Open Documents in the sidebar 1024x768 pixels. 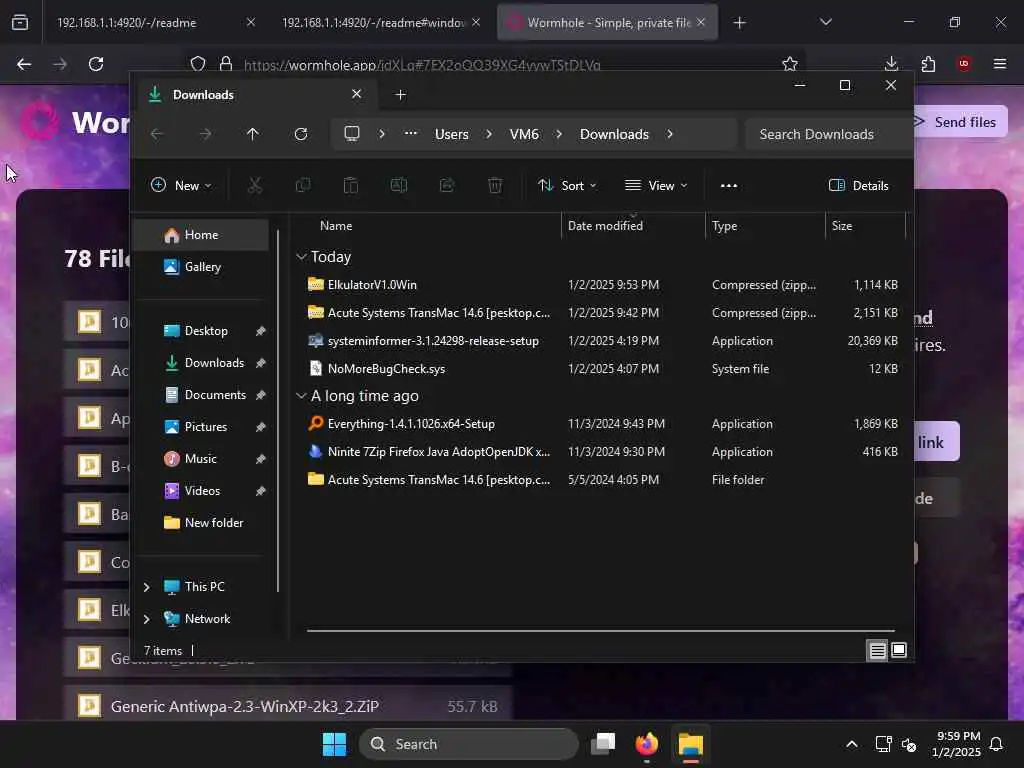pyautogui.click(x=215, y=395)
